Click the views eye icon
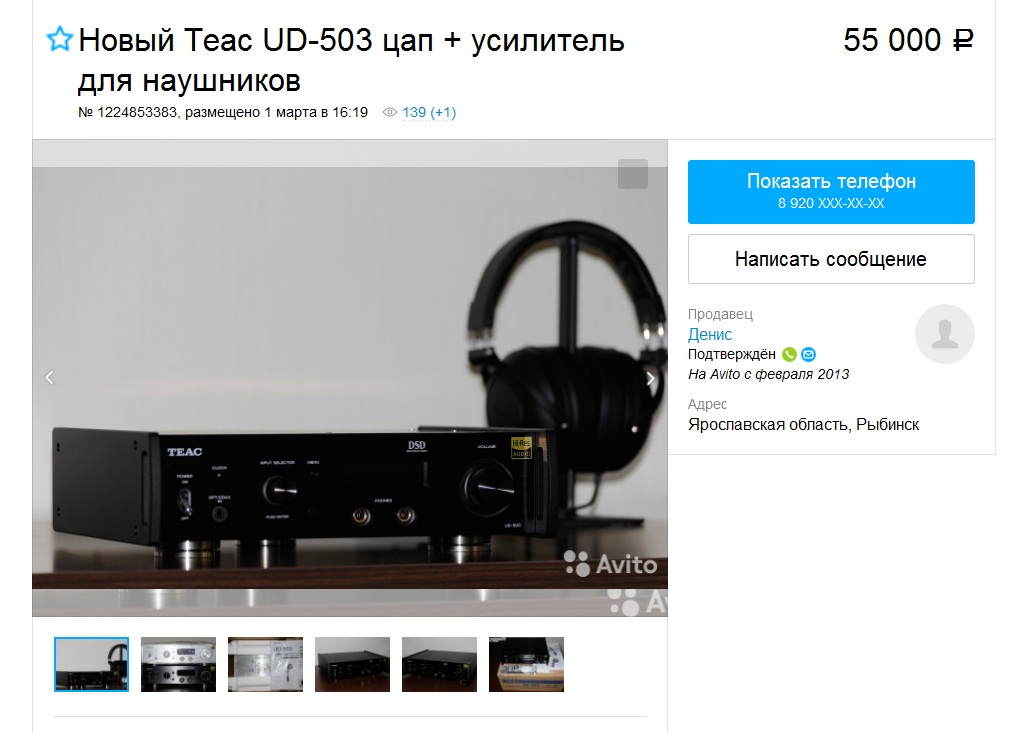The width and height of the screenshot is (1027, 733). coord(390,113)
